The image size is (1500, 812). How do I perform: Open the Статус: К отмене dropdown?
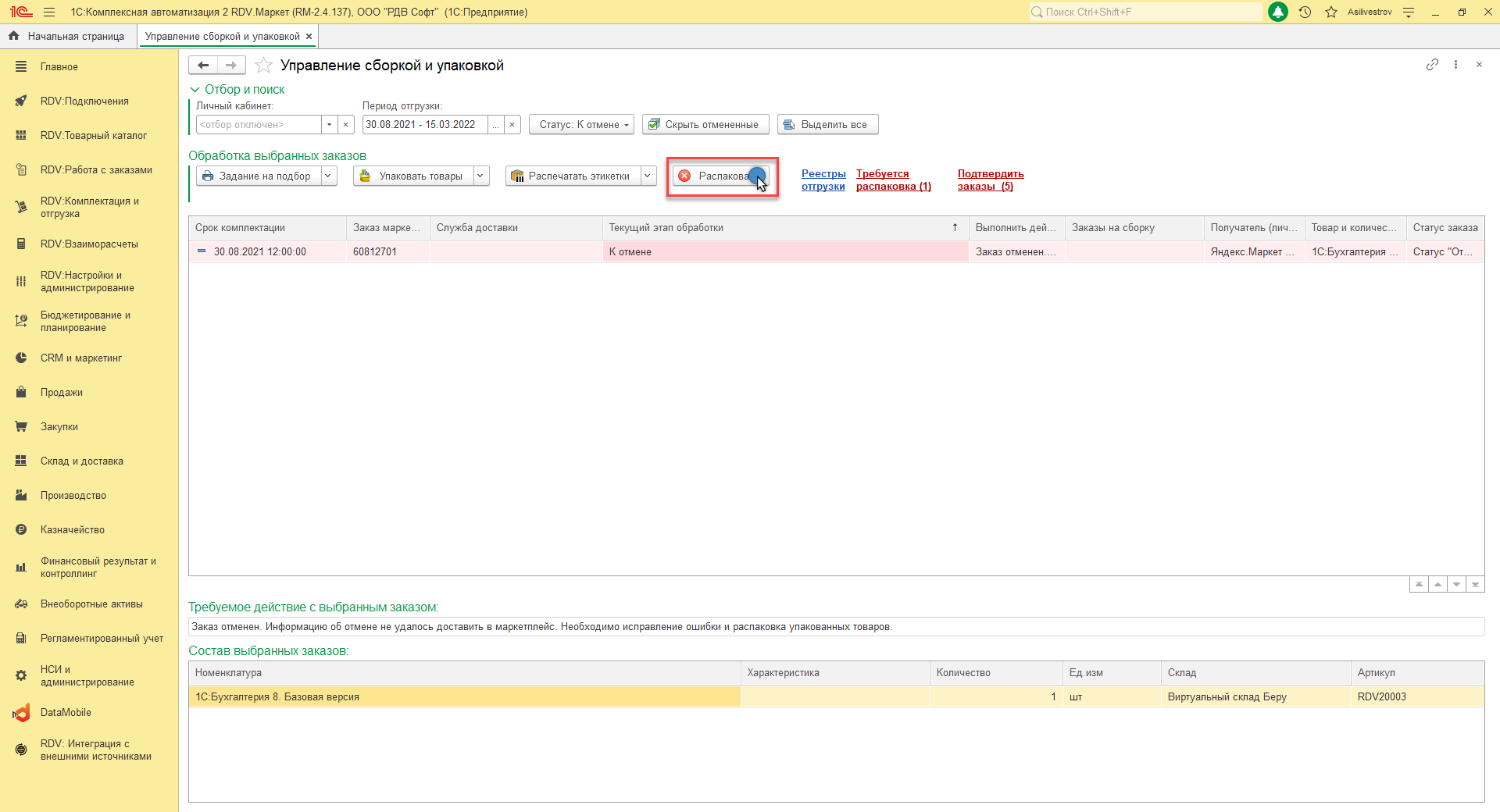pos(582,125)
